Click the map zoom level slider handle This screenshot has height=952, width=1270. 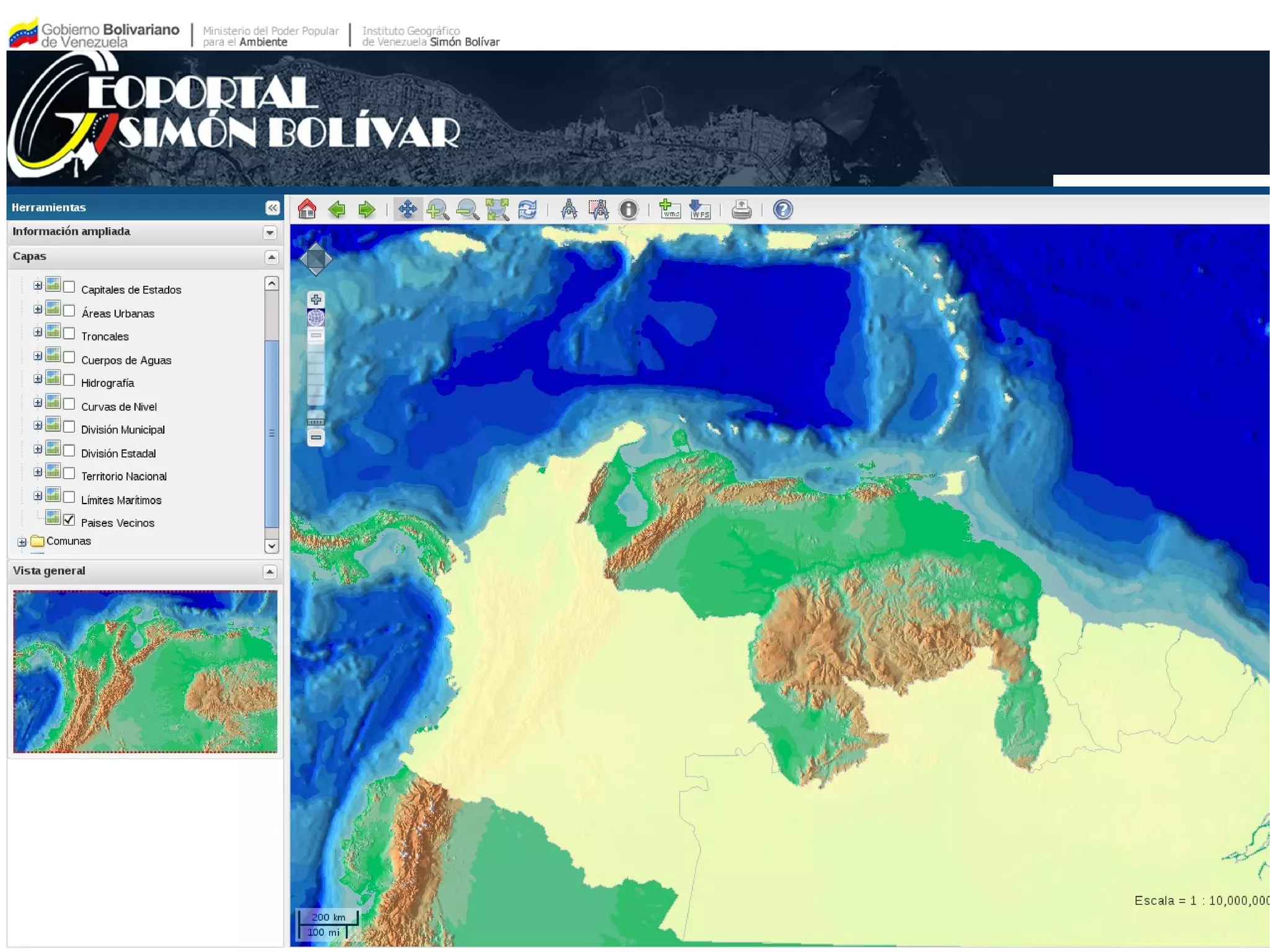(316, 422)
